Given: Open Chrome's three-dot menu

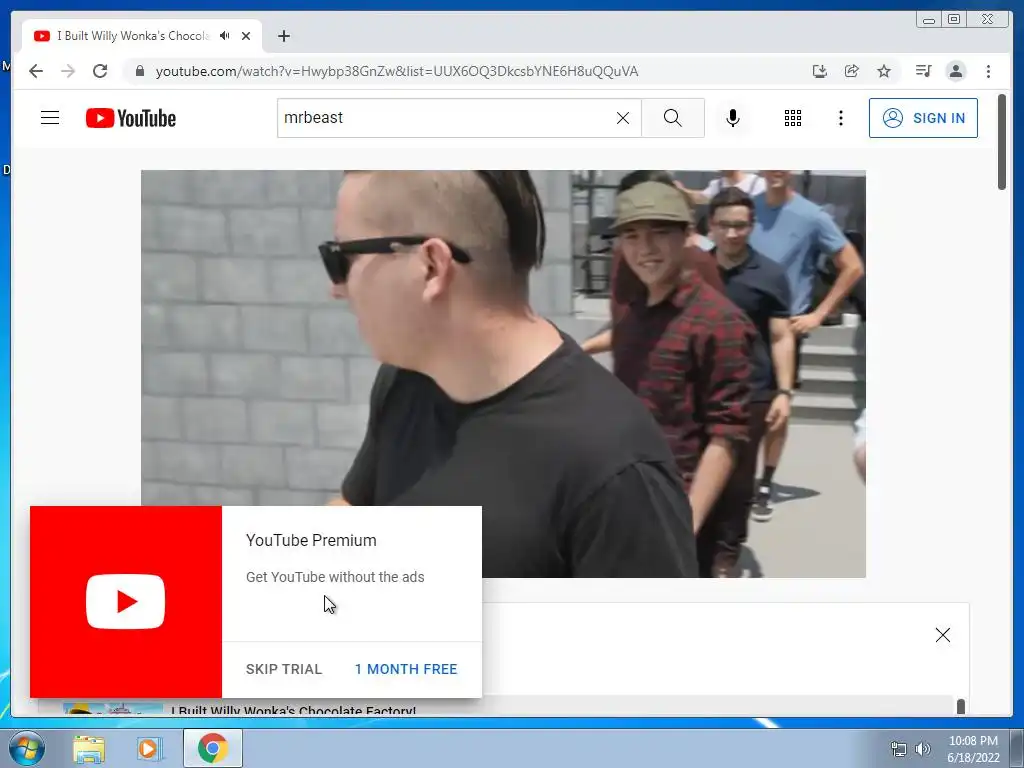Looking at the screenshot, I should [989, 71].
